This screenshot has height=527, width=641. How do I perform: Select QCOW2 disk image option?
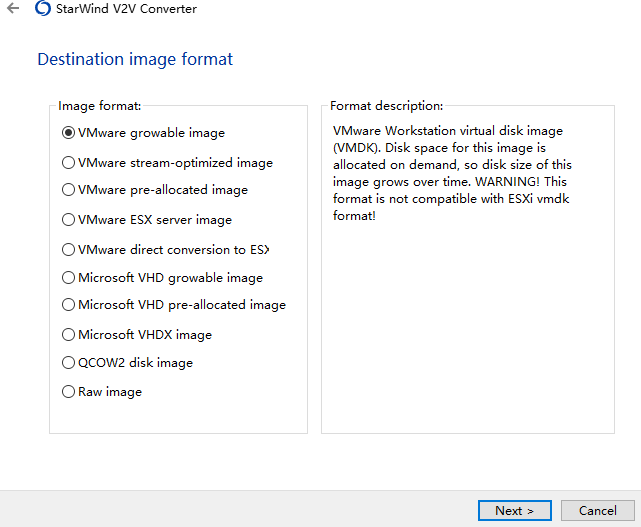[x=127, y=363]
